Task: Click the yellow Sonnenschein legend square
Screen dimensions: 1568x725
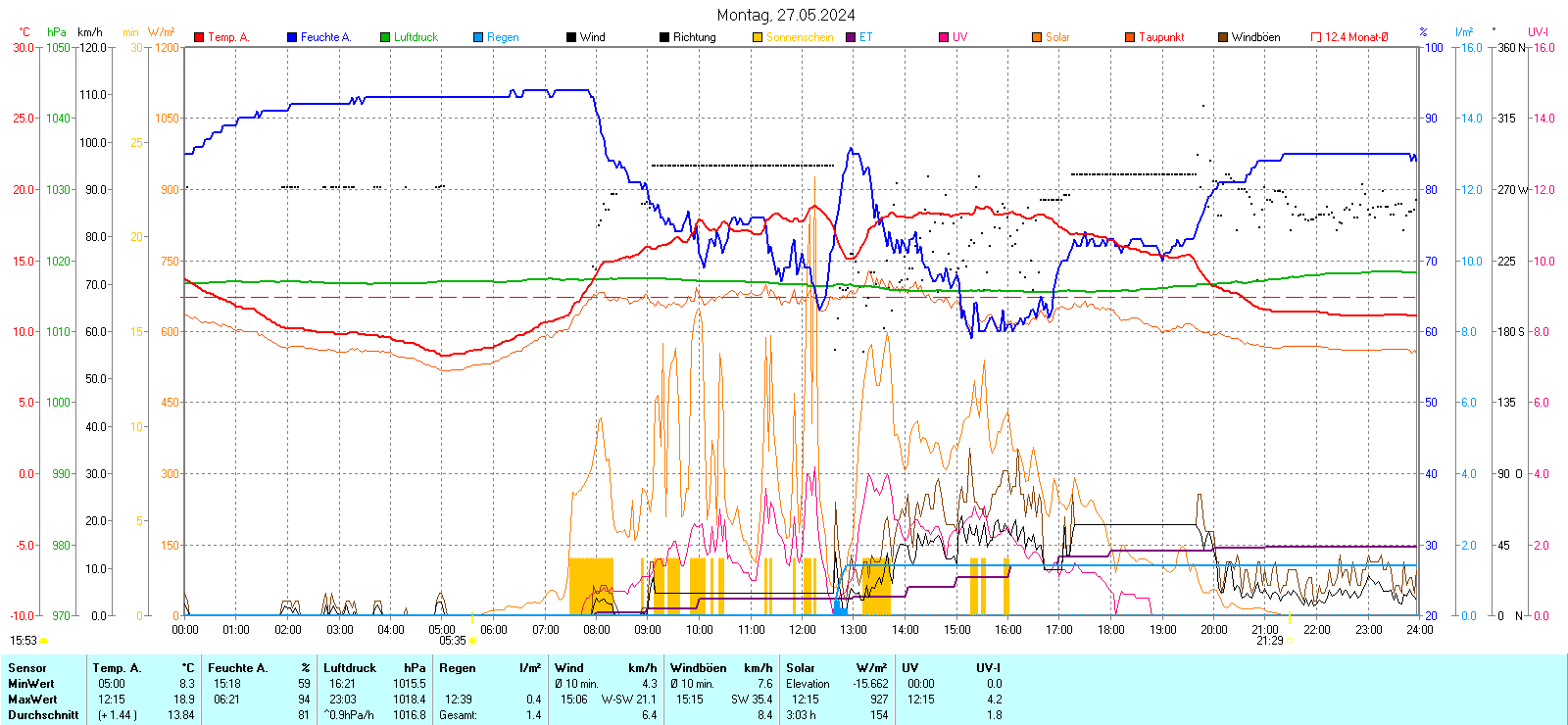Action: click(758, 37)
